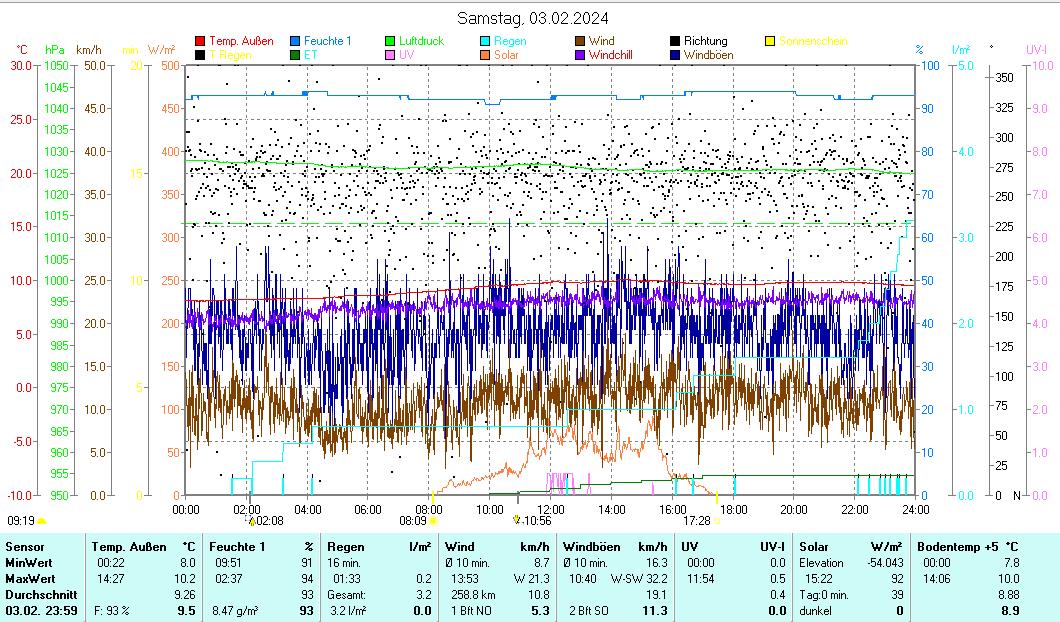1060x622 pixels.
Task: Click the chart title Samstag, 03.02.2024
Action: [x=533, y=18]
